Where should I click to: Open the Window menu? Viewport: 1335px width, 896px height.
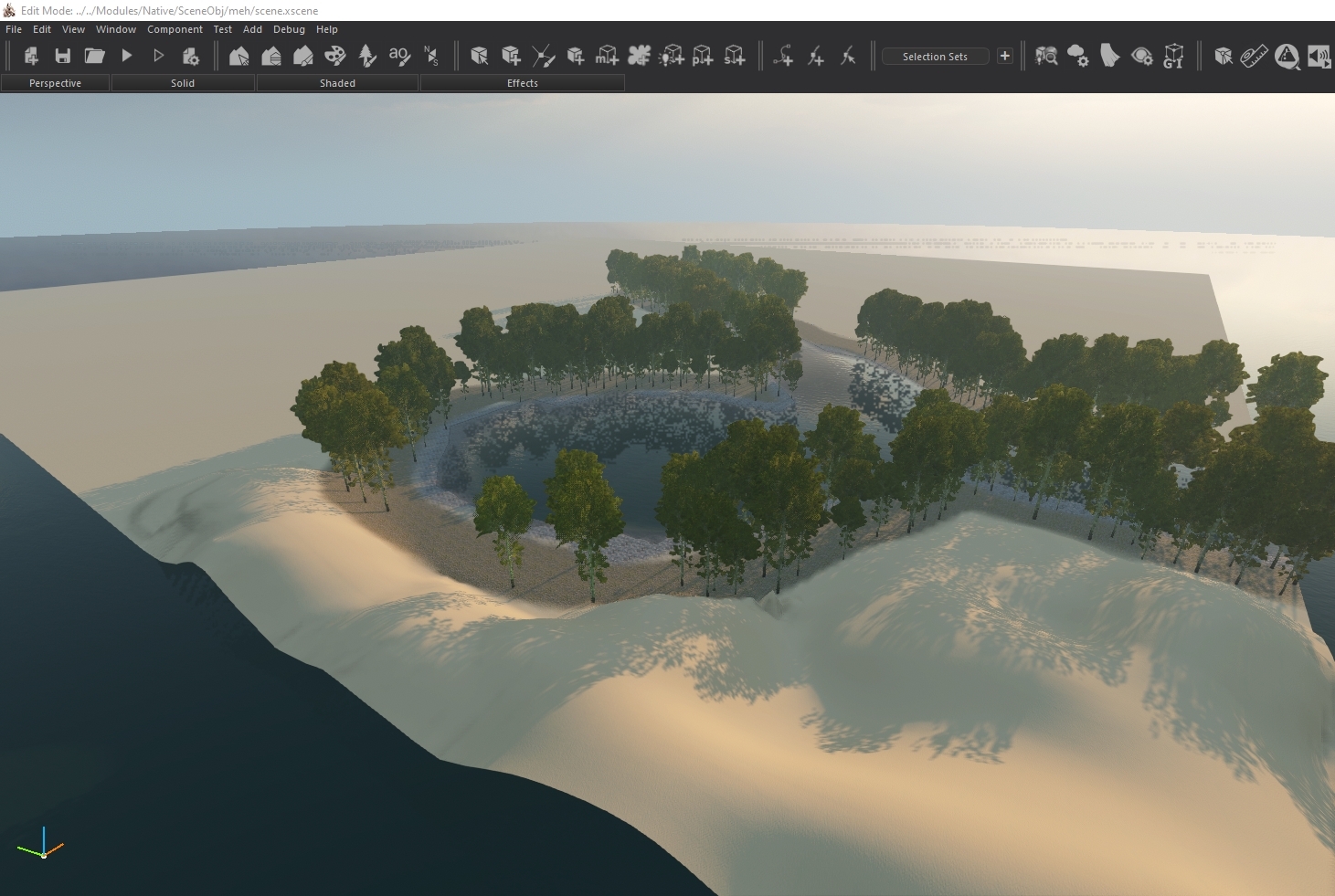tap(116, 29)
